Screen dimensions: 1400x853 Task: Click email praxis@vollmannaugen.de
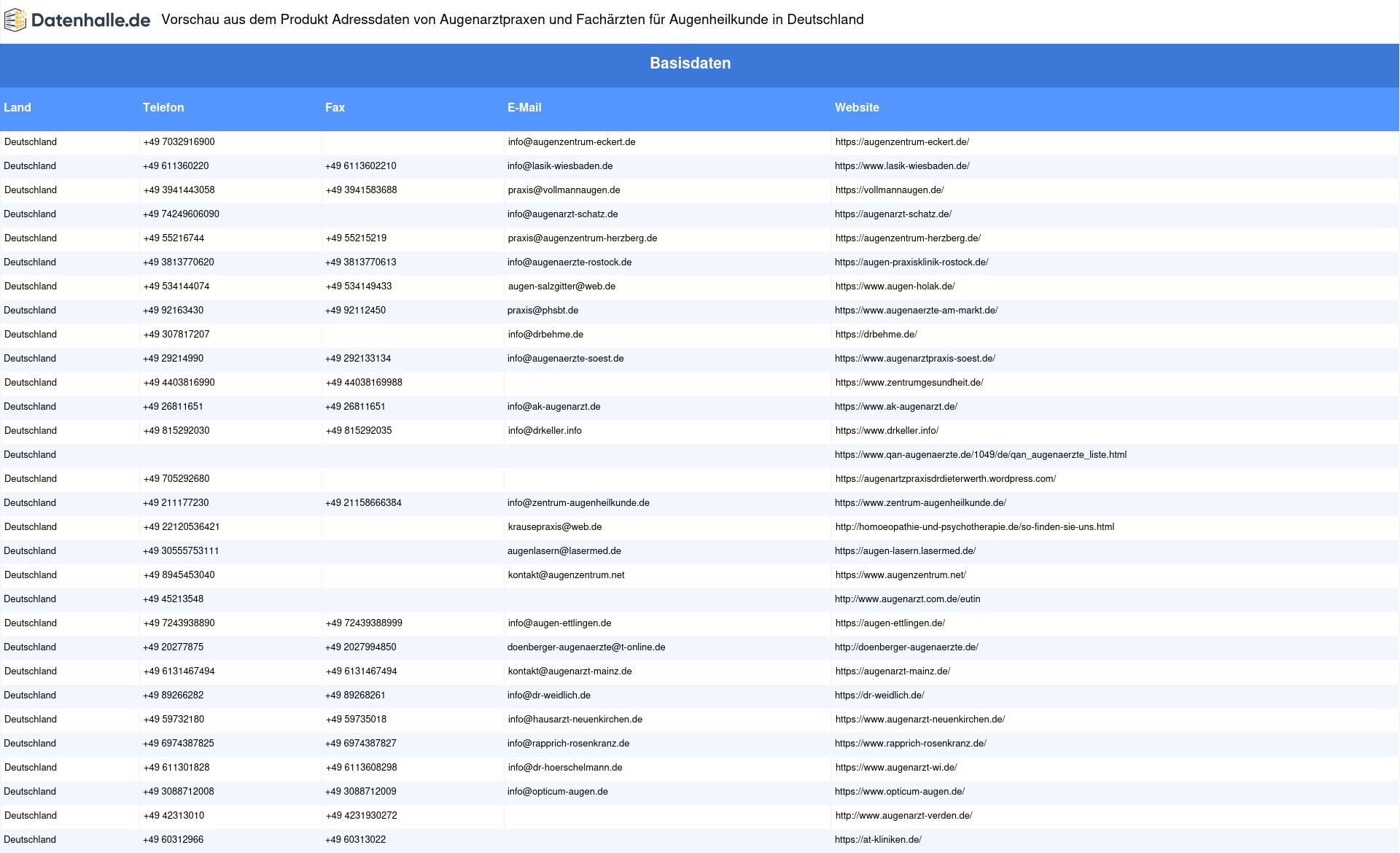point(564,190)
